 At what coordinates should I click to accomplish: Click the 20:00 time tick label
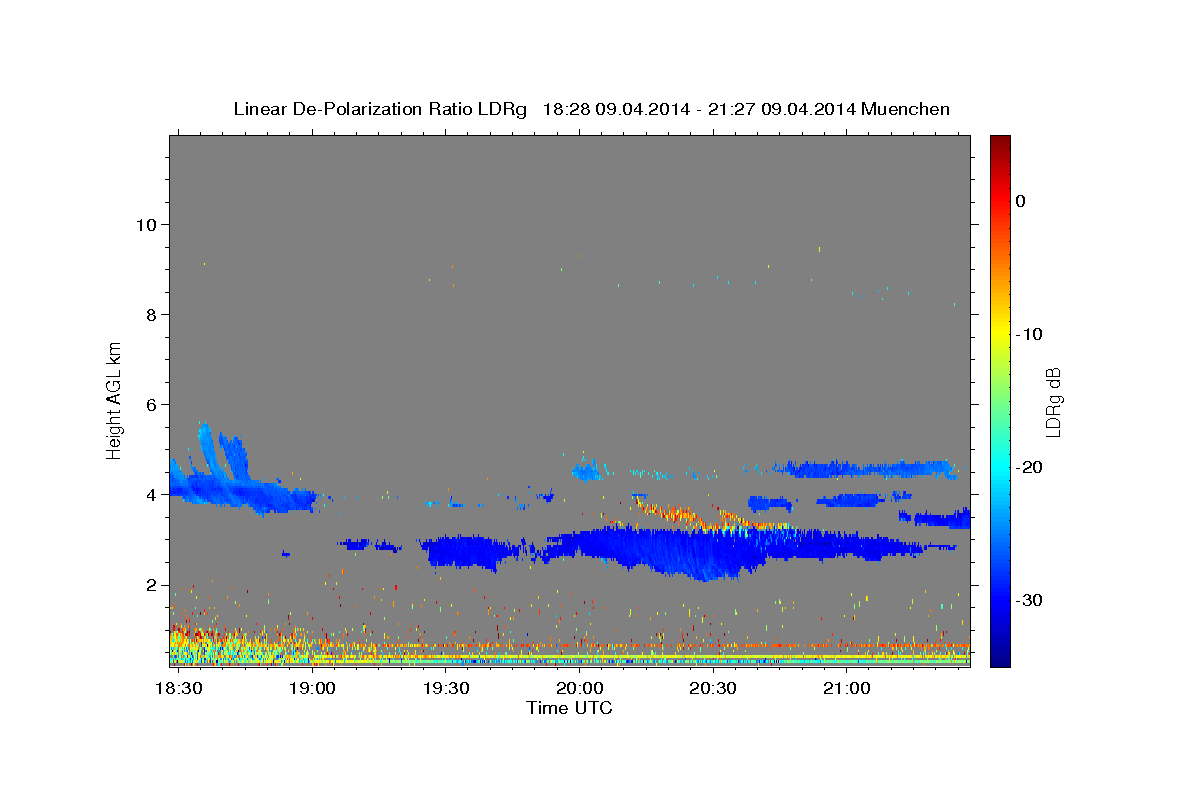pyautogui.click(x=579, y=689)
